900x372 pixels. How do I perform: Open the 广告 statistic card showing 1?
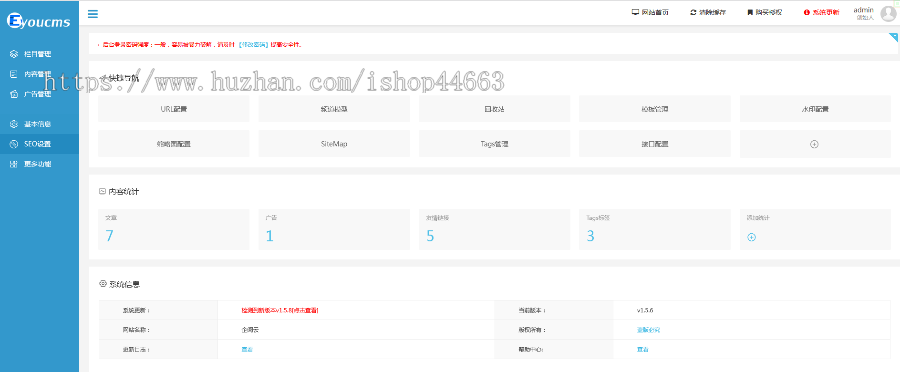pos(334,229)
